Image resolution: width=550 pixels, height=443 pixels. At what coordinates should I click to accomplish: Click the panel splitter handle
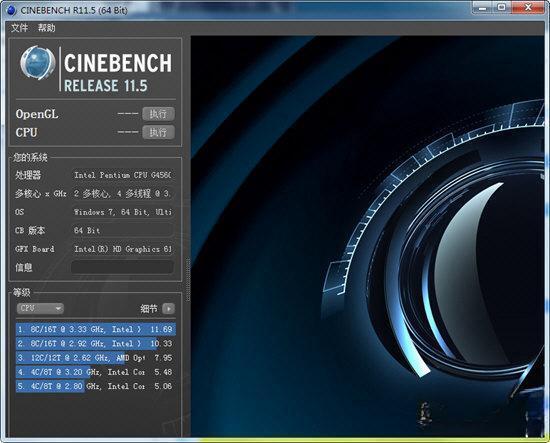pos(188,280)
